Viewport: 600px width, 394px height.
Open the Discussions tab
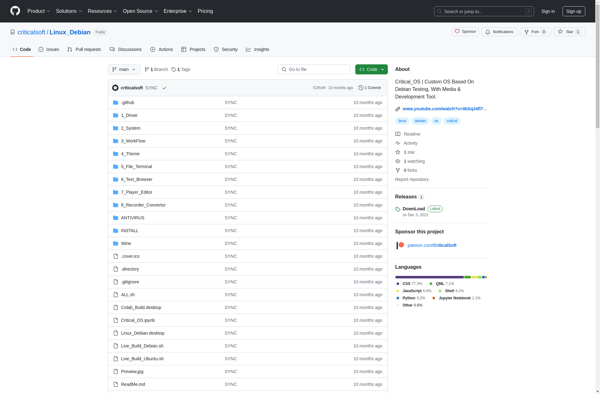[125, 49]
